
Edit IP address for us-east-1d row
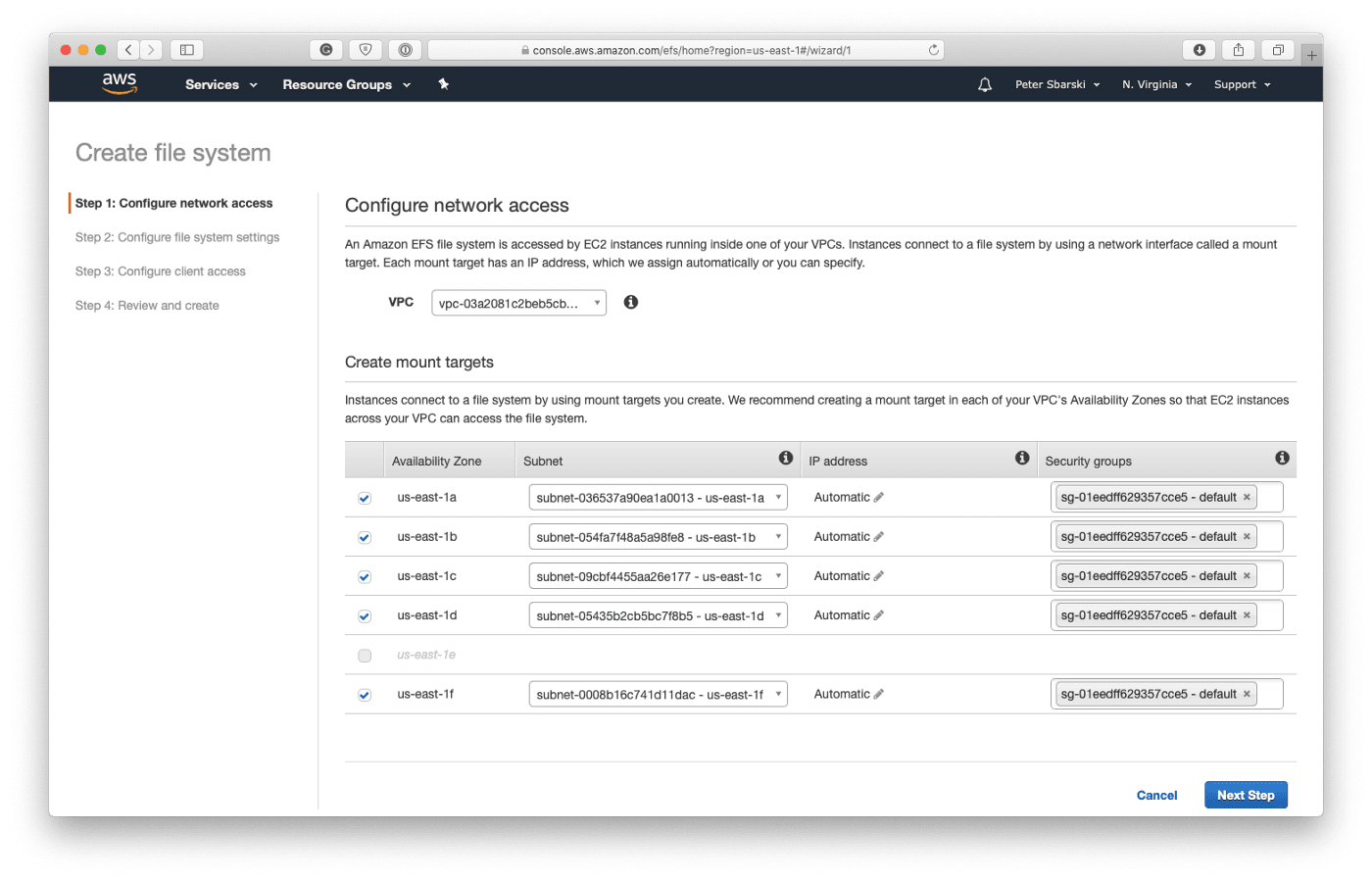coord(879,615)
